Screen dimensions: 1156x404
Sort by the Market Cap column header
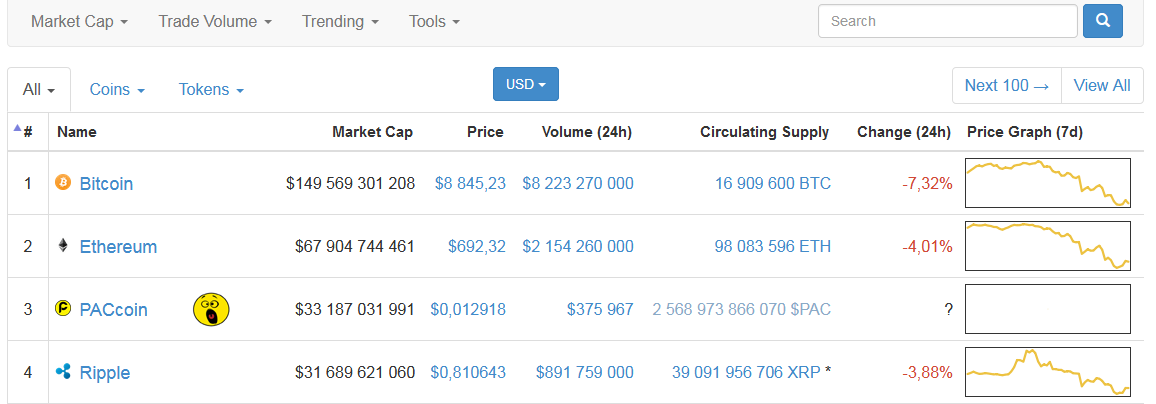(372, 132)
